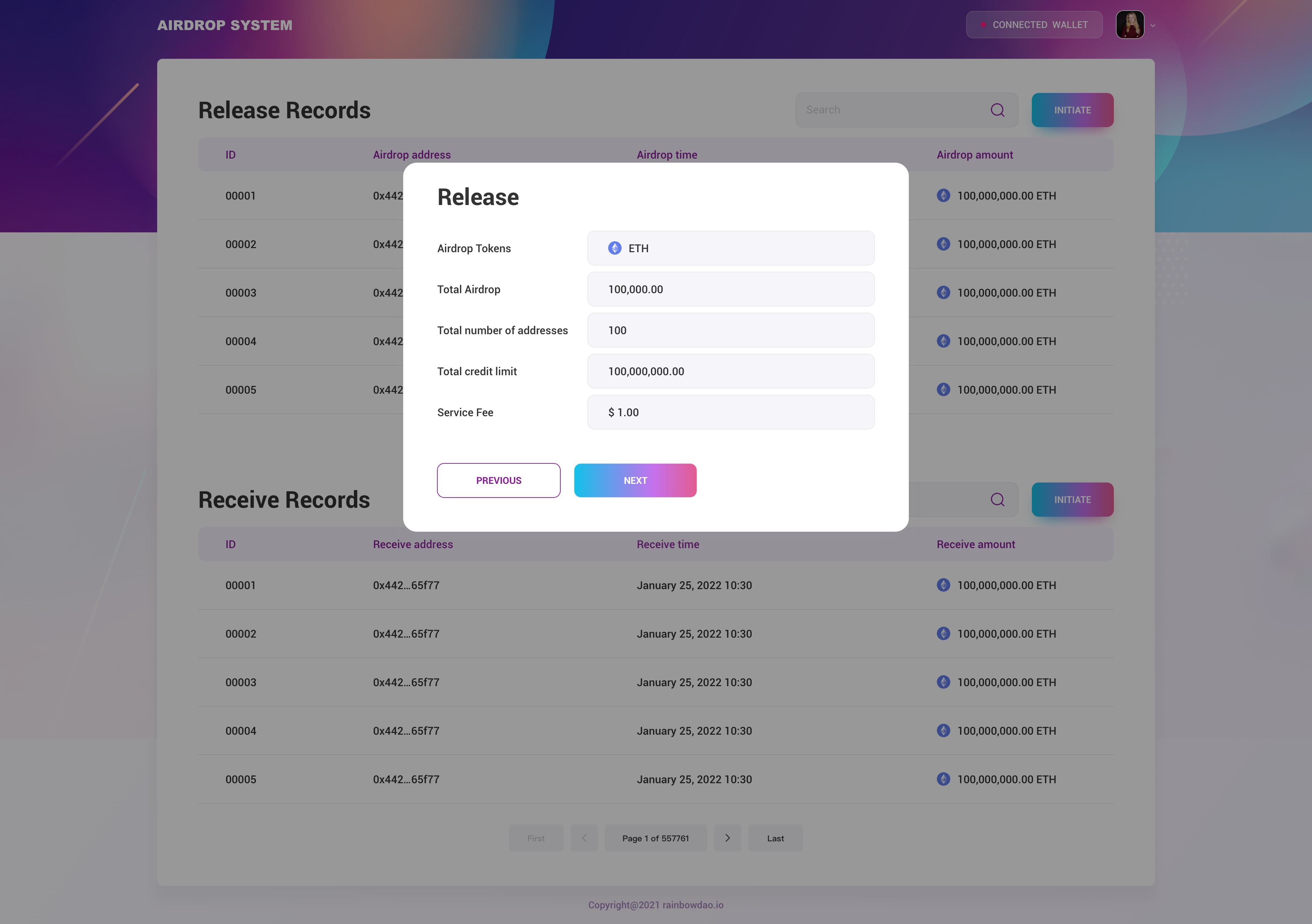Click the user profile avatar picture
The image size is (1312, 924).
1130,25
